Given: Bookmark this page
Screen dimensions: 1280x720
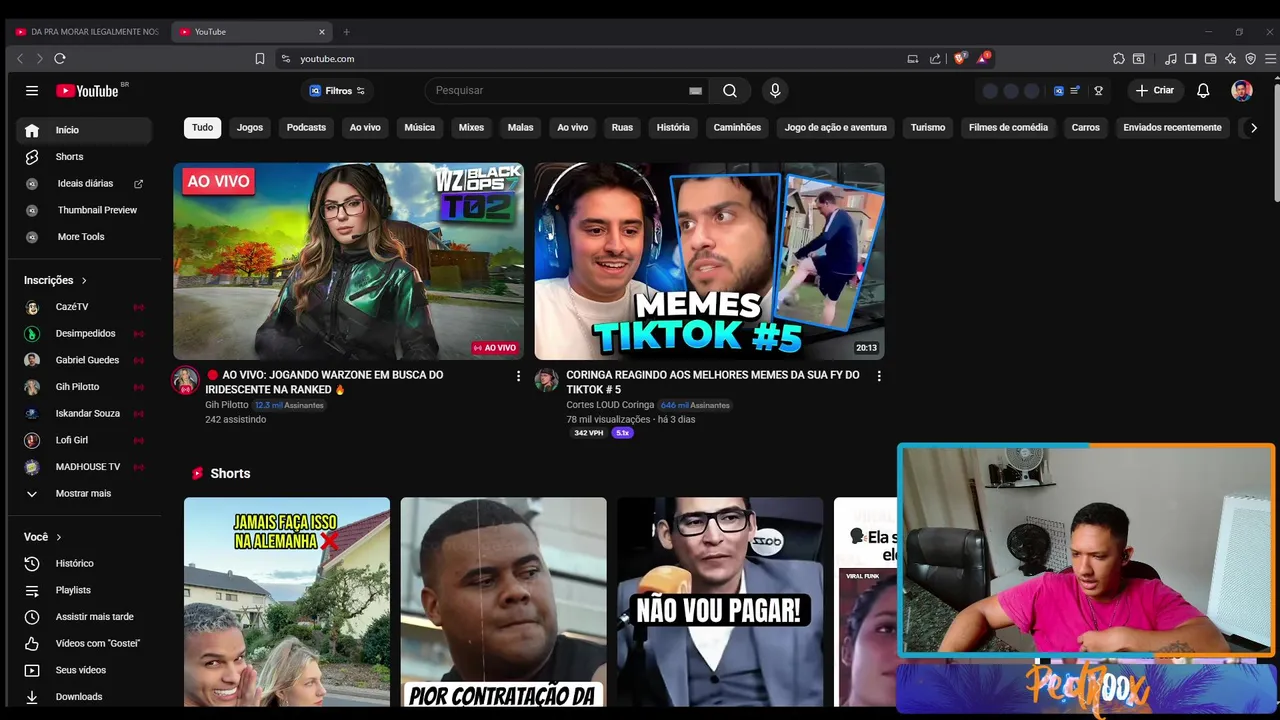Looking at the screenshot, I should [260, 59].
